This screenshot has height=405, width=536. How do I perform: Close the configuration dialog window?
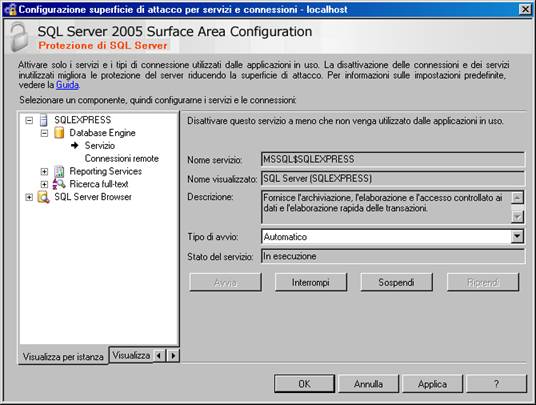(525, 9)
